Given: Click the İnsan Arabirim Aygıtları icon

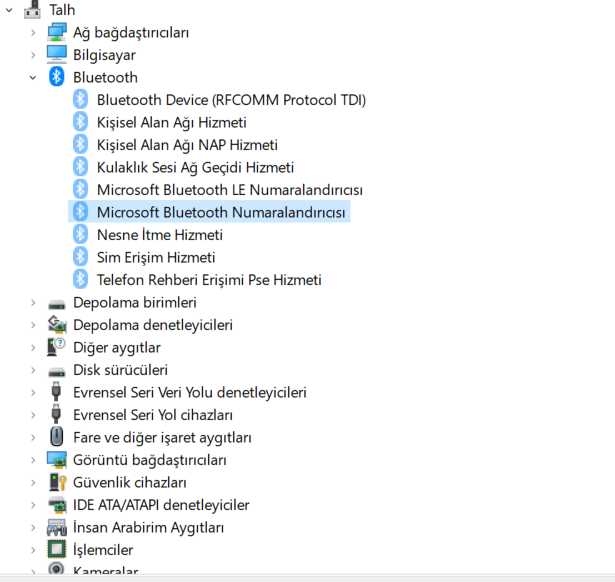Looking at the screenshot, I should coord(57,527).
